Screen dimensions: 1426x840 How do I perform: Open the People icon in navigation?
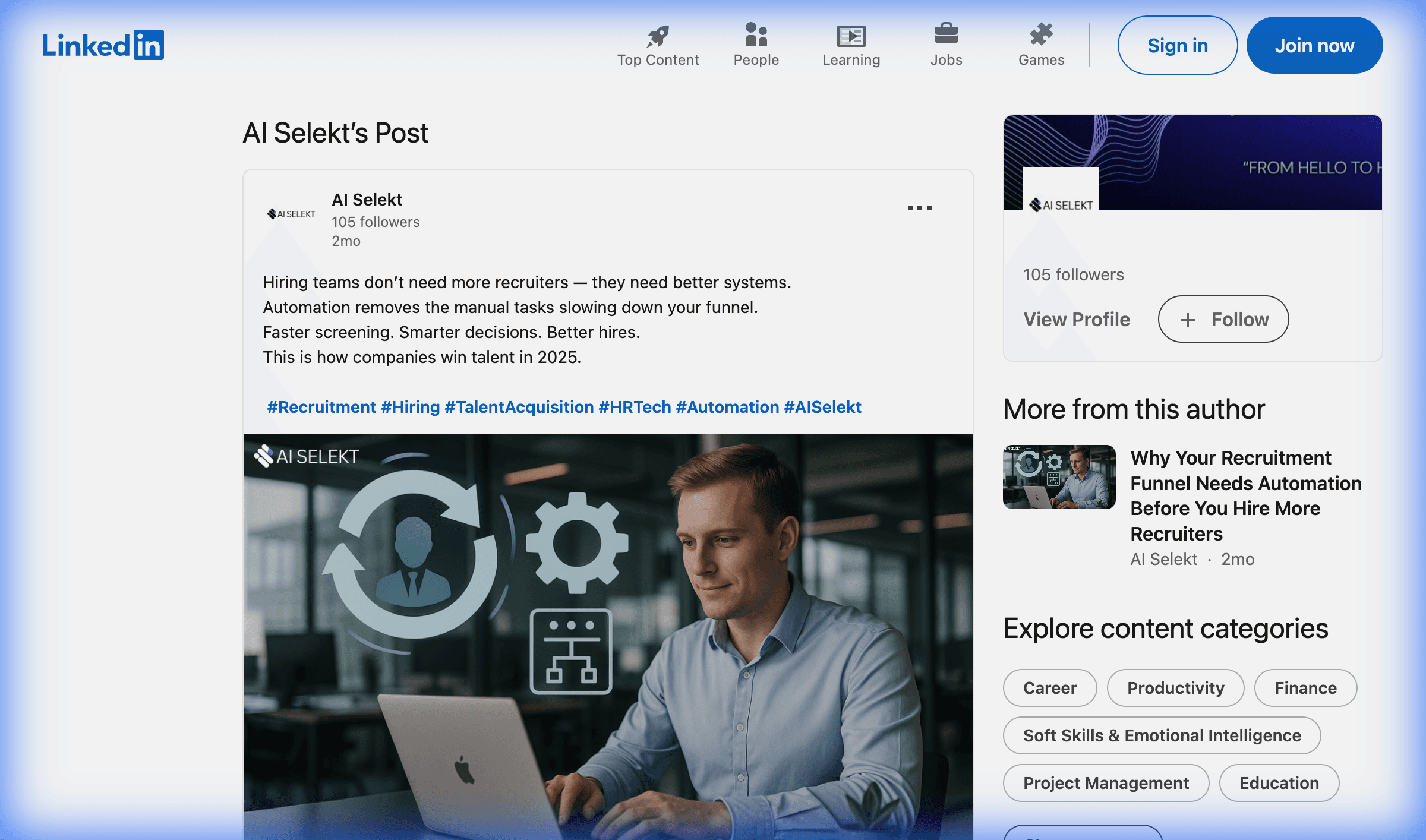756,34
